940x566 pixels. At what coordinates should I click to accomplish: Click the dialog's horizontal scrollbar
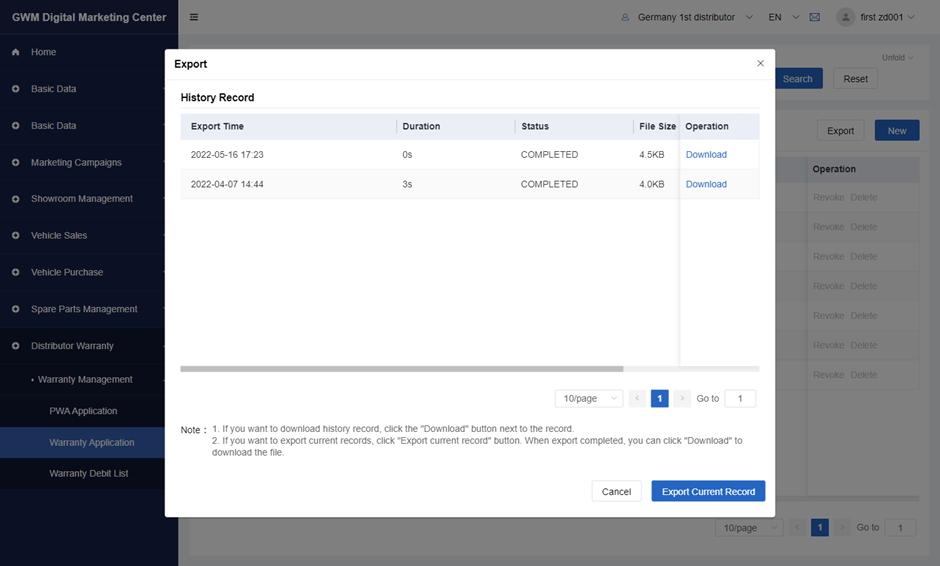[x=402, y=369]
